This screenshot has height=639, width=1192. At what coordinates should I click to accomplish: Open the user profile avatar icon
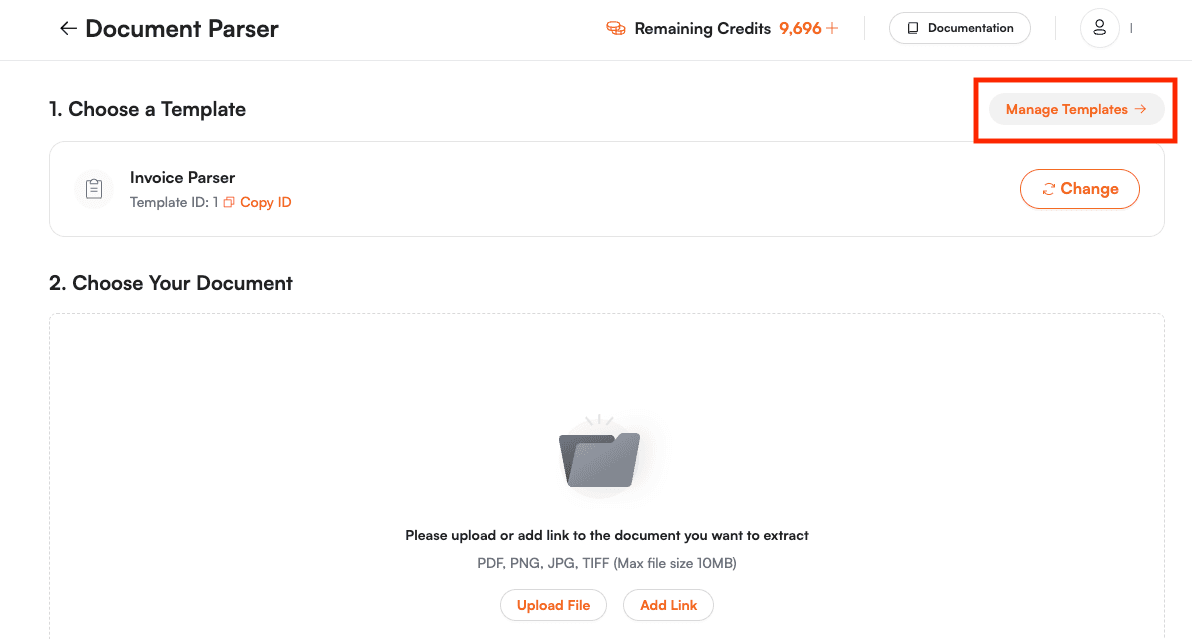click(1099, 28)
